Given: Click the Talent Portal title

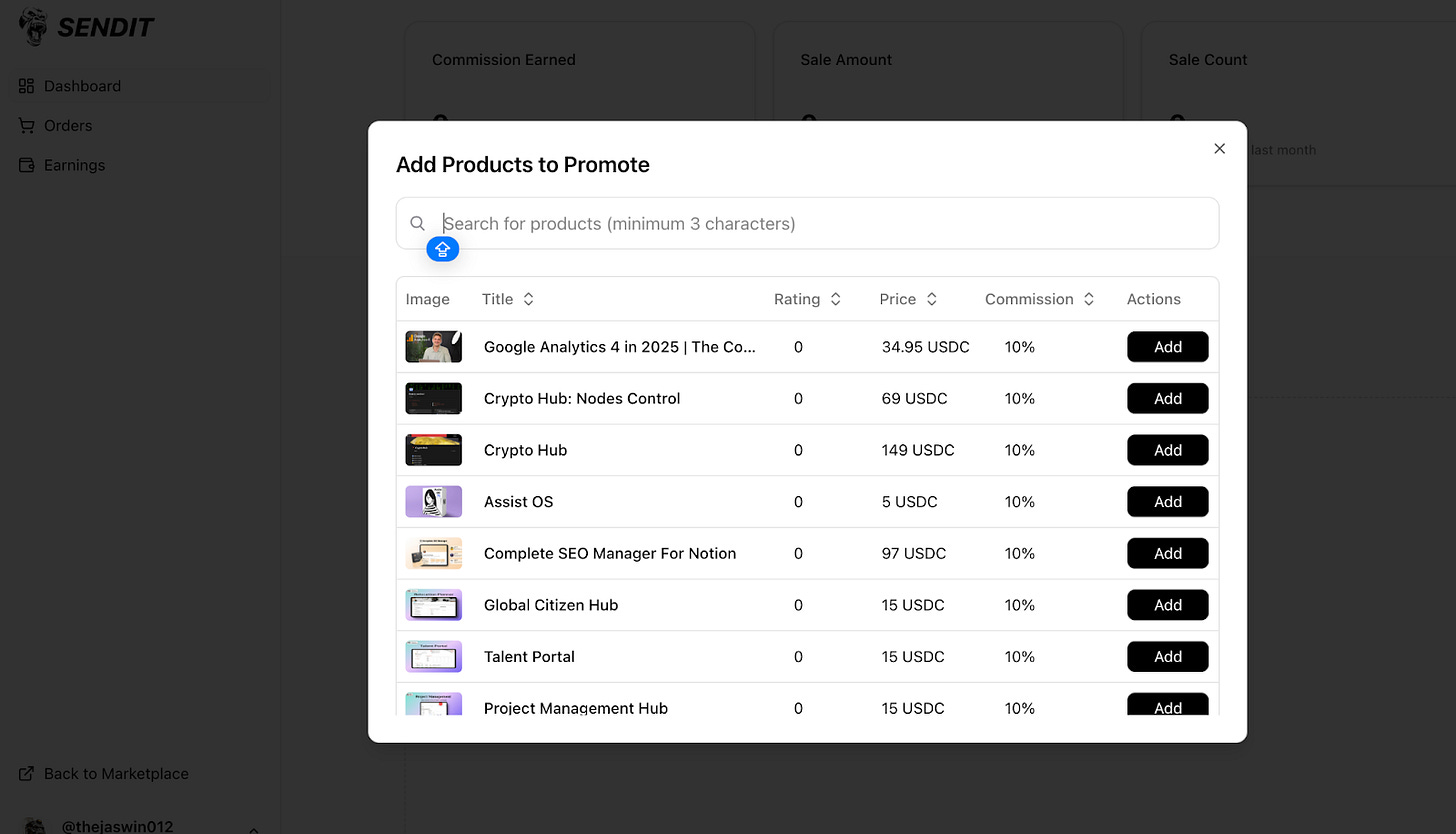Looking at the screenshot, I should click(x=529, y=657).
